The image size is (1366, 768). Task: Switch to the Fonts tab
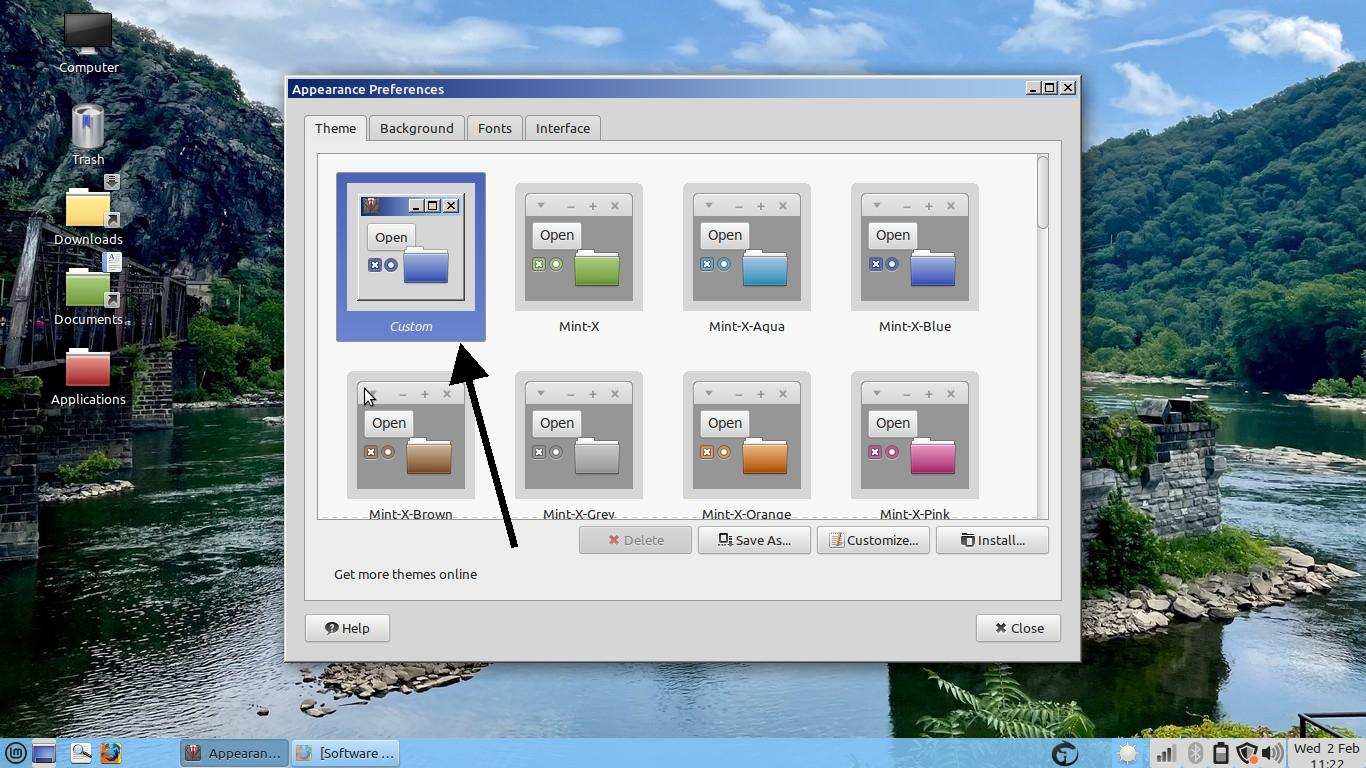pos(494,128)
